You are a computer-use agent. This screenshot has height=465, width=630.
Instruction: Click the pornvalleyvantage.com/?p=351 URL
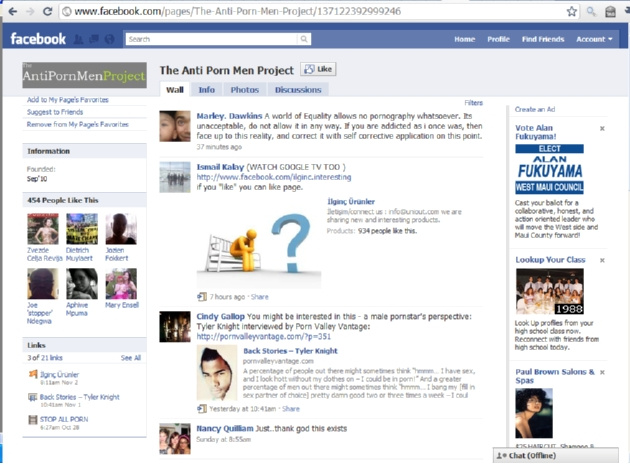pyautogui.click(x=264, y=337)
